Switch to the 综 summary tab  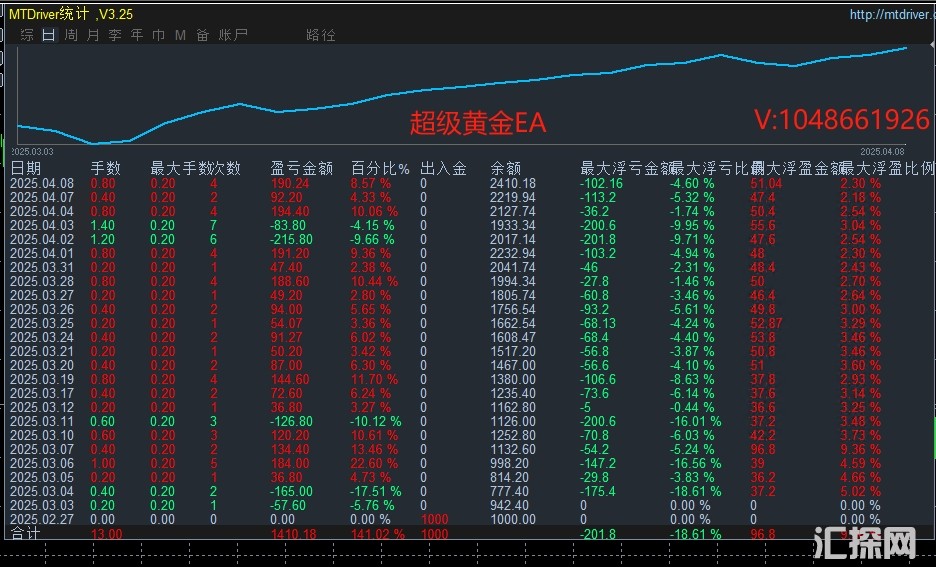coord(27,35)
